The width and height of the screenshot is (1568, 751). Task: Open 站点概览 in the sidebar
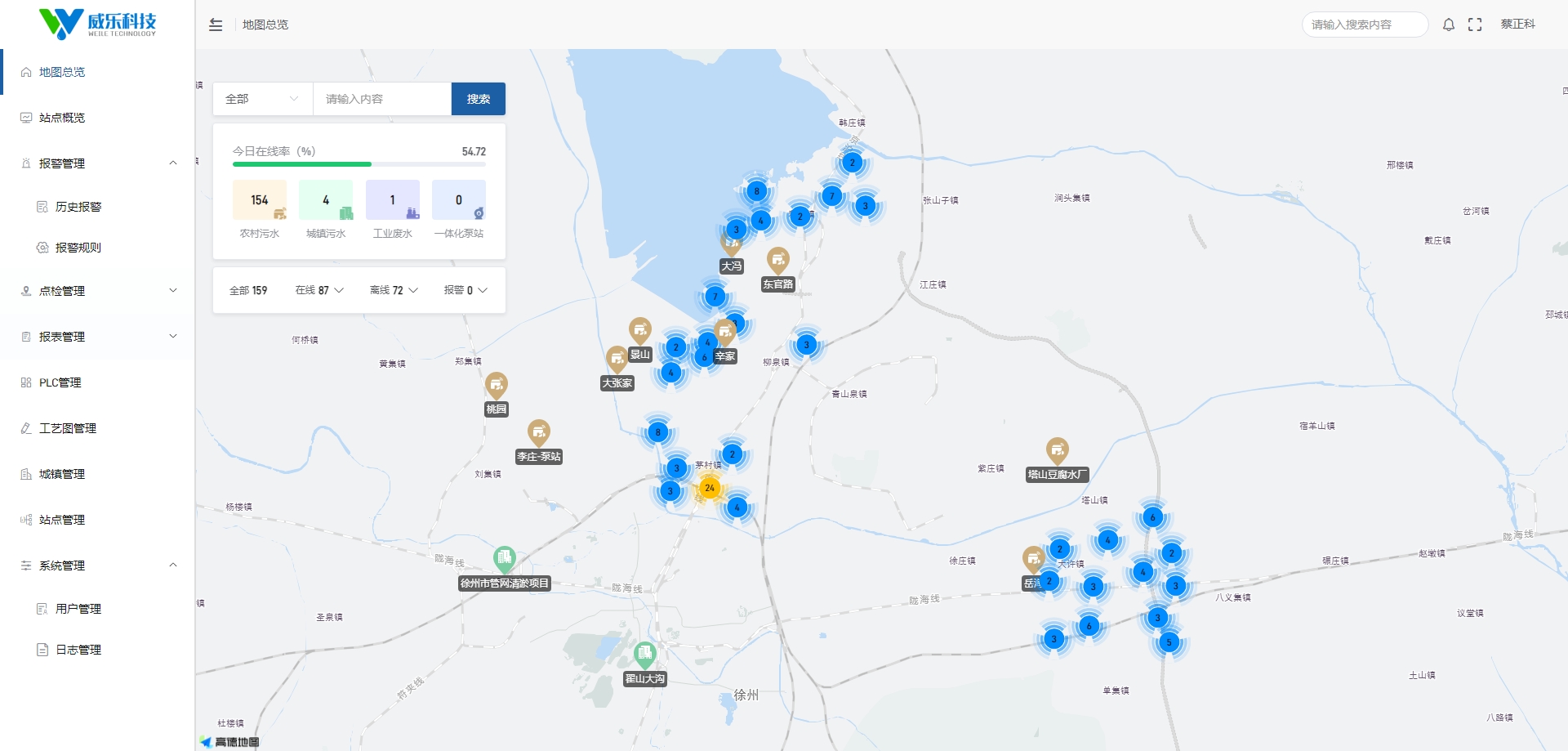point(62,118)
